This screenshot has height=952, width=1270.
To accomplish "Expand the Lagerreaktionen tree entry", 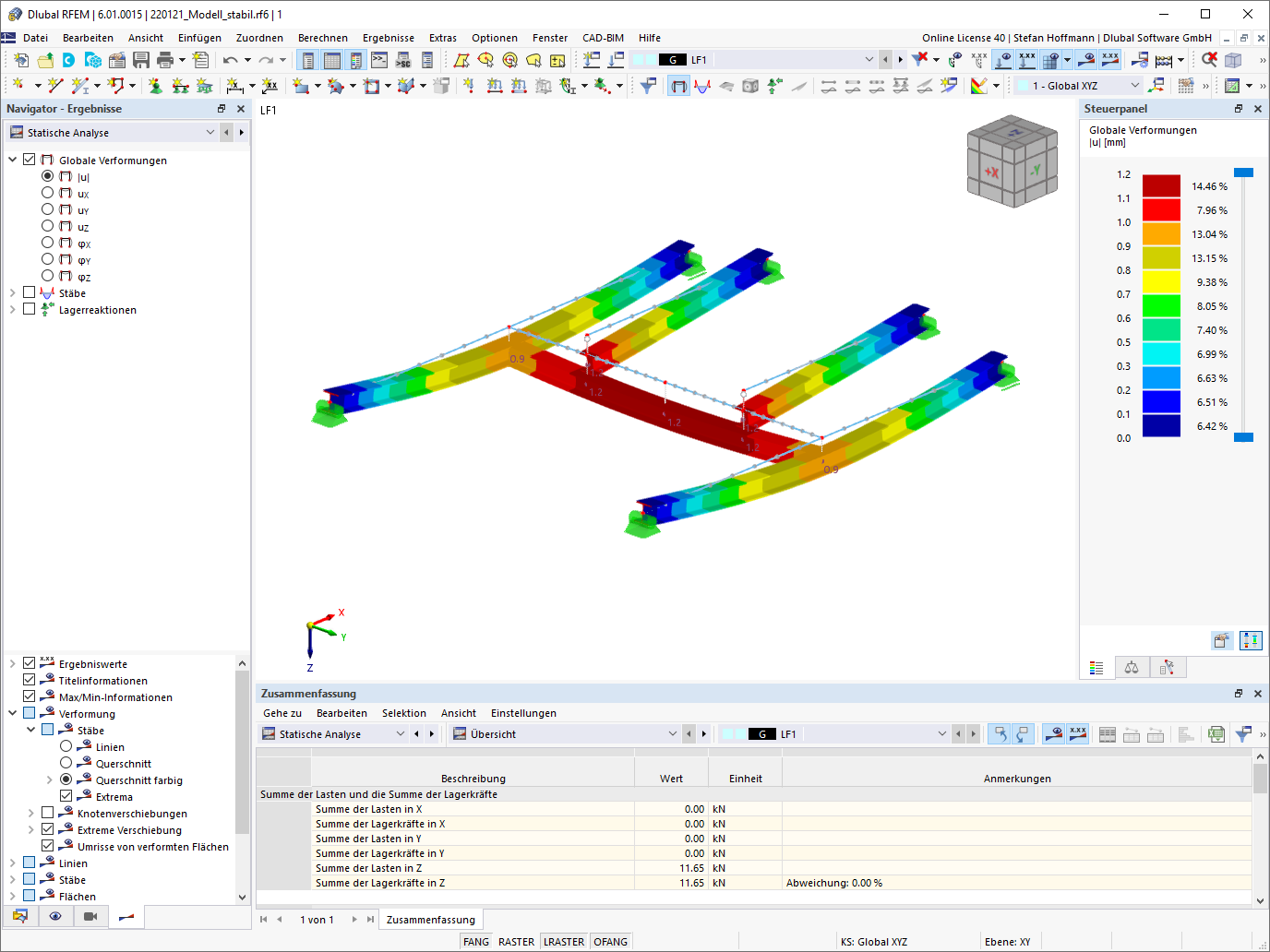I will click(x=12, y=309).
